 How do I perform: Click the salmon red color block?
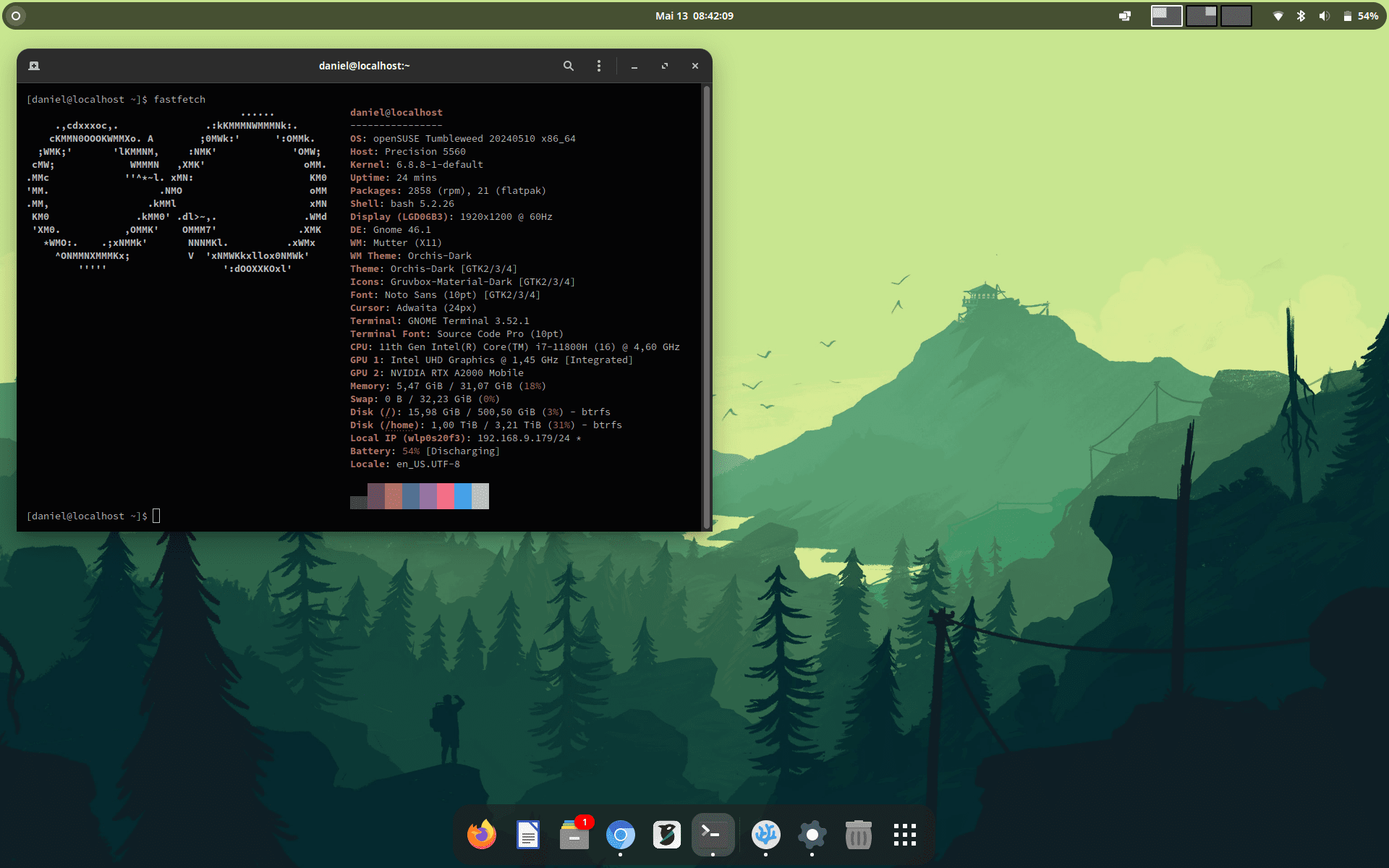[394, 496]
